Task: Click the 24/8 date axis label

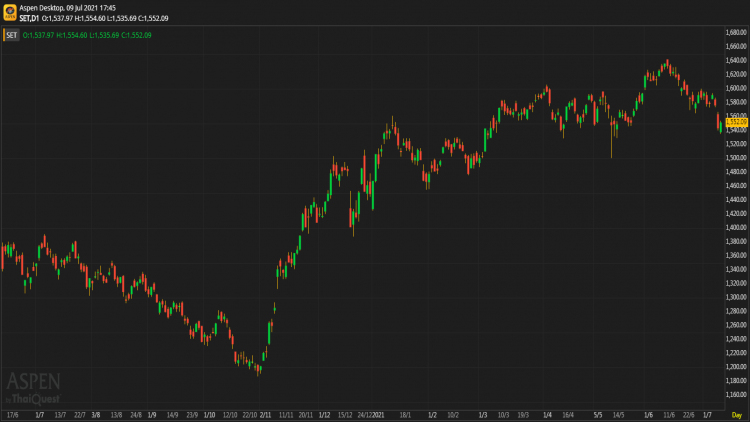Action: point(136,415)
